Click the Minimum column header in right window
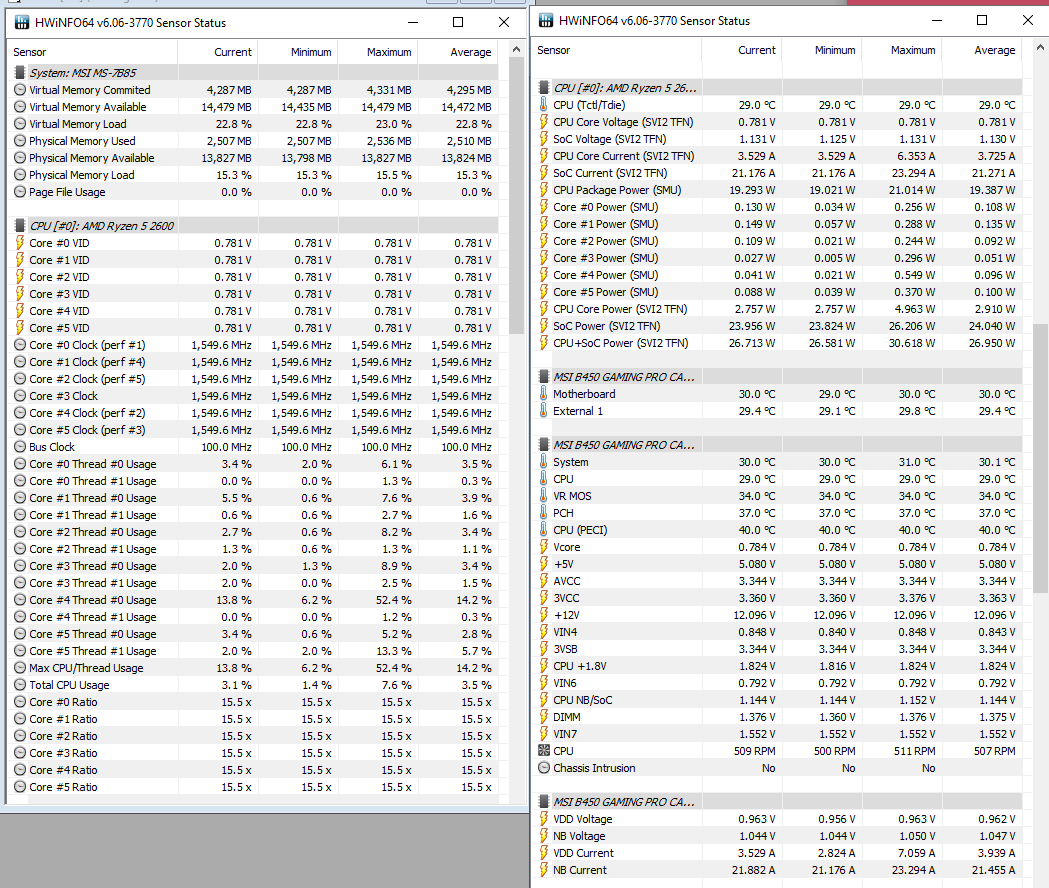The image size is (1049, 888). [x=822, y=50]
